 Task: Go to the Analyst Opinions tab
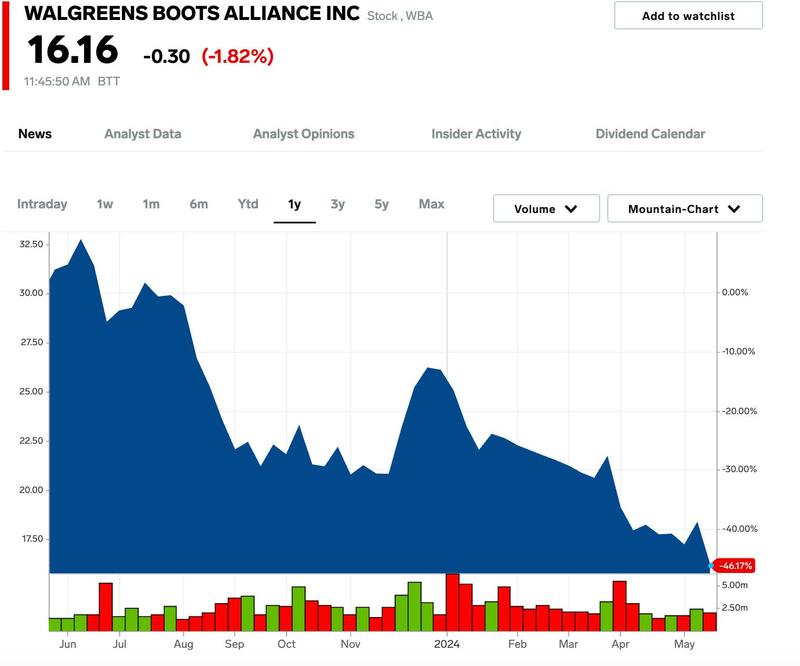tap(303, 134)
